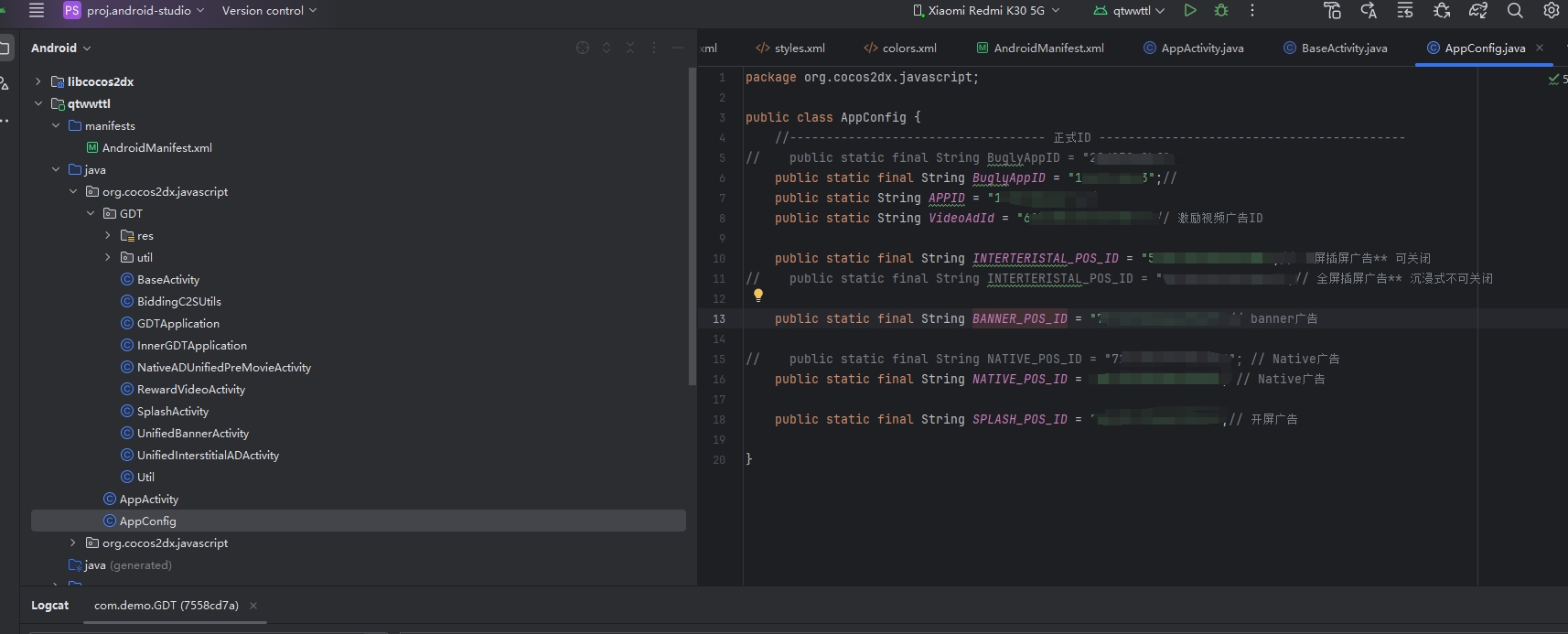Click Sync Project with Gradle elephant icon

1478,11
